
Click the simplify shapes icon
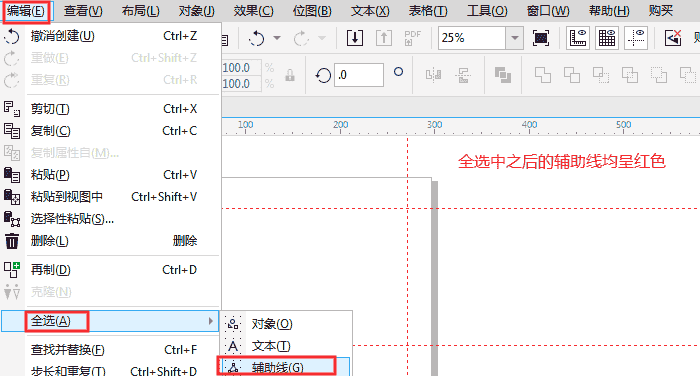630,75
